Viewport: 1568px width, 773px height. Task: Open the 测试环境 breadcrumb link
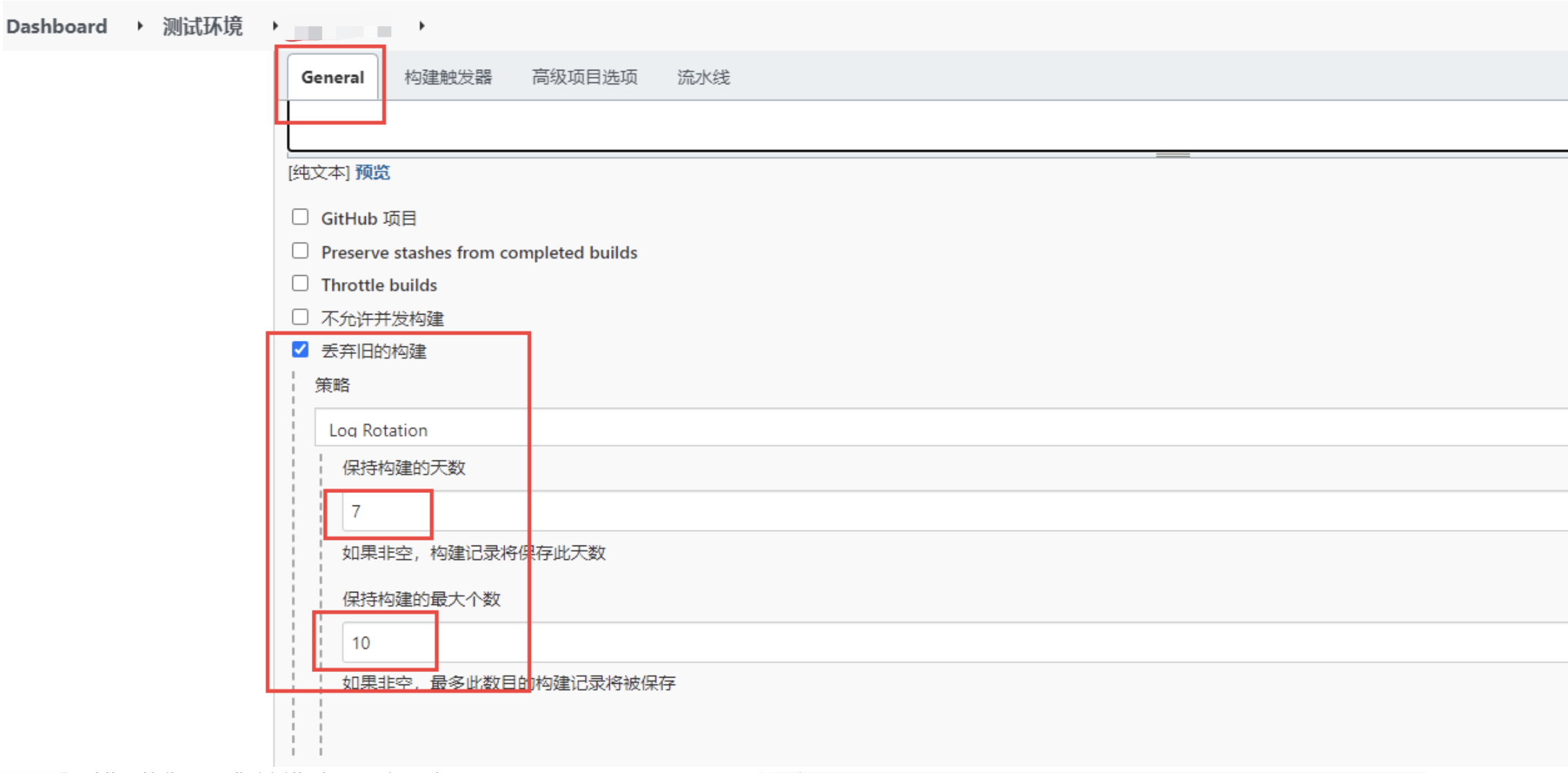(x=203, y=26)
